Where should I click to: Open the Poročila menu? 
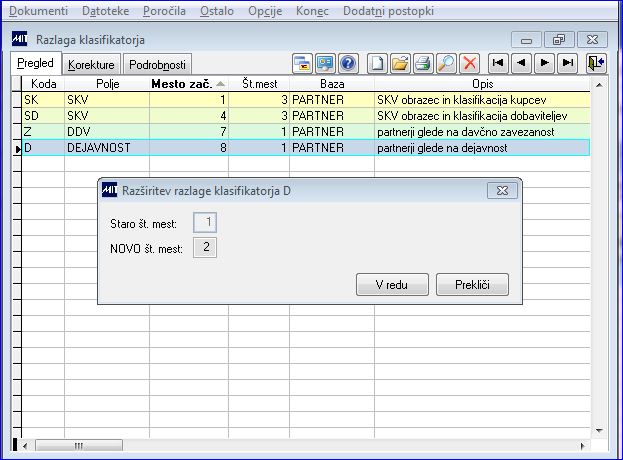(x=164, y=11)
